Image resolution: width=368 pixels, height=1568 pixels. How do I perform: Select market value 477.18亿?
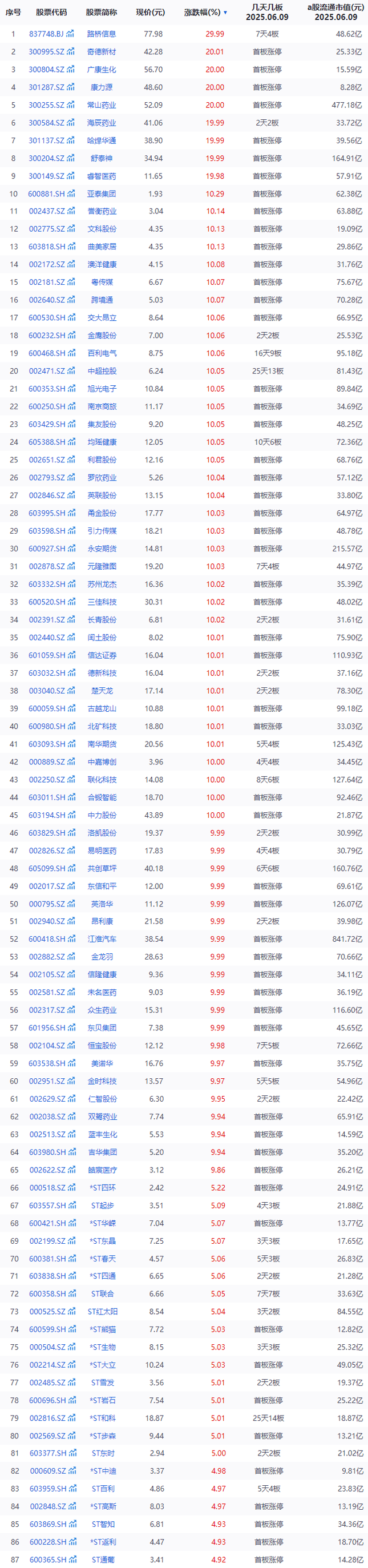click(347, 104)
